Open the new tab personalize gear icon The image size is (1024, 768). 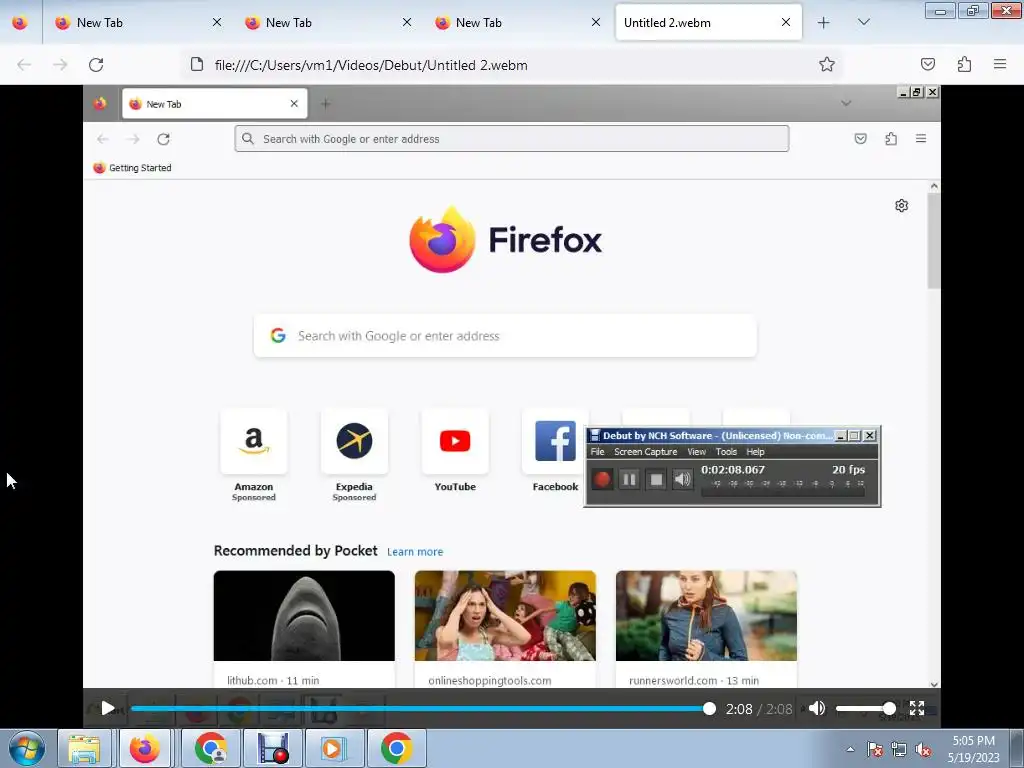901,206
